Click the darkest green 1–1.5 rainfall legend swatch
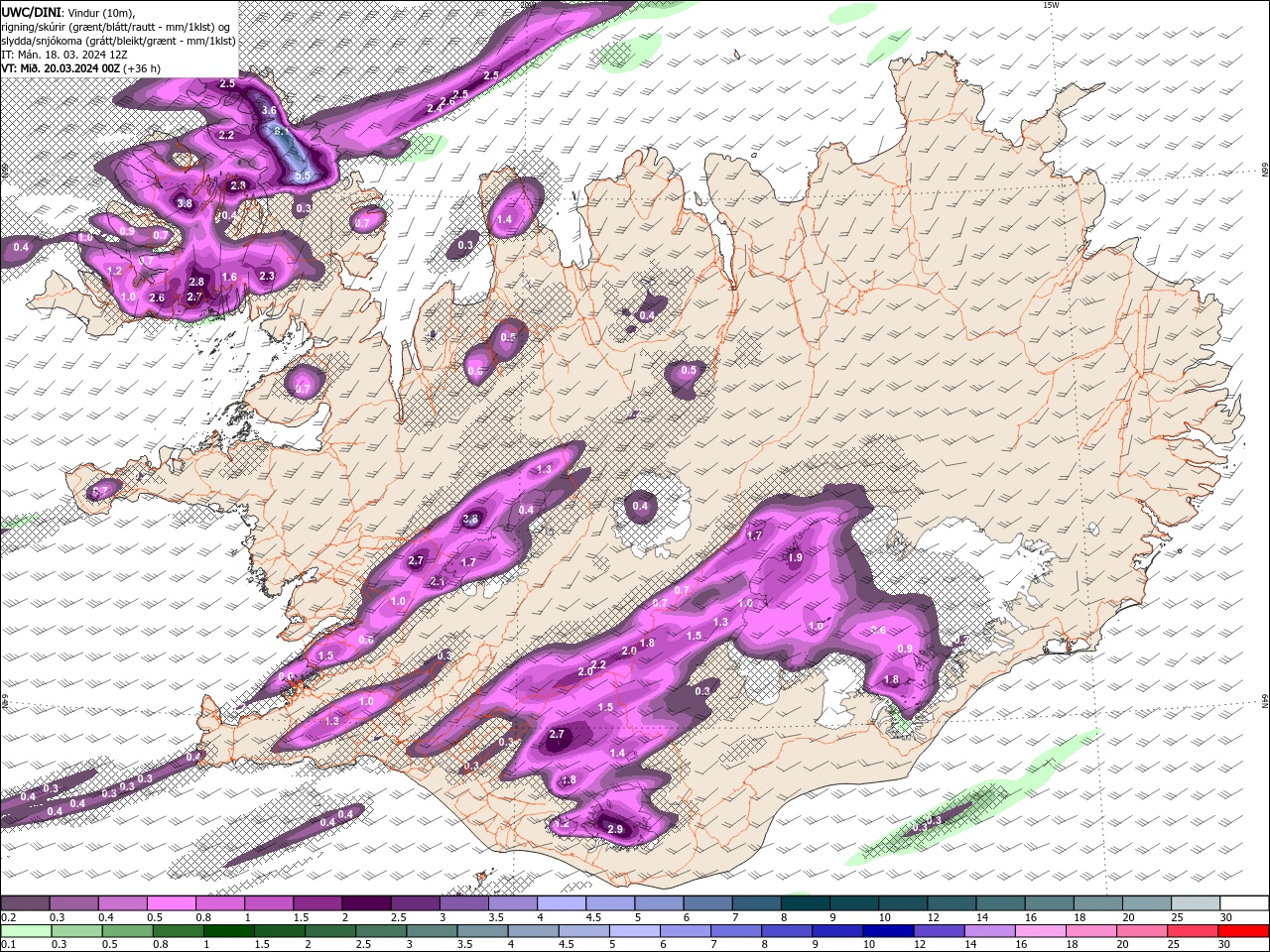 (228, 931)
